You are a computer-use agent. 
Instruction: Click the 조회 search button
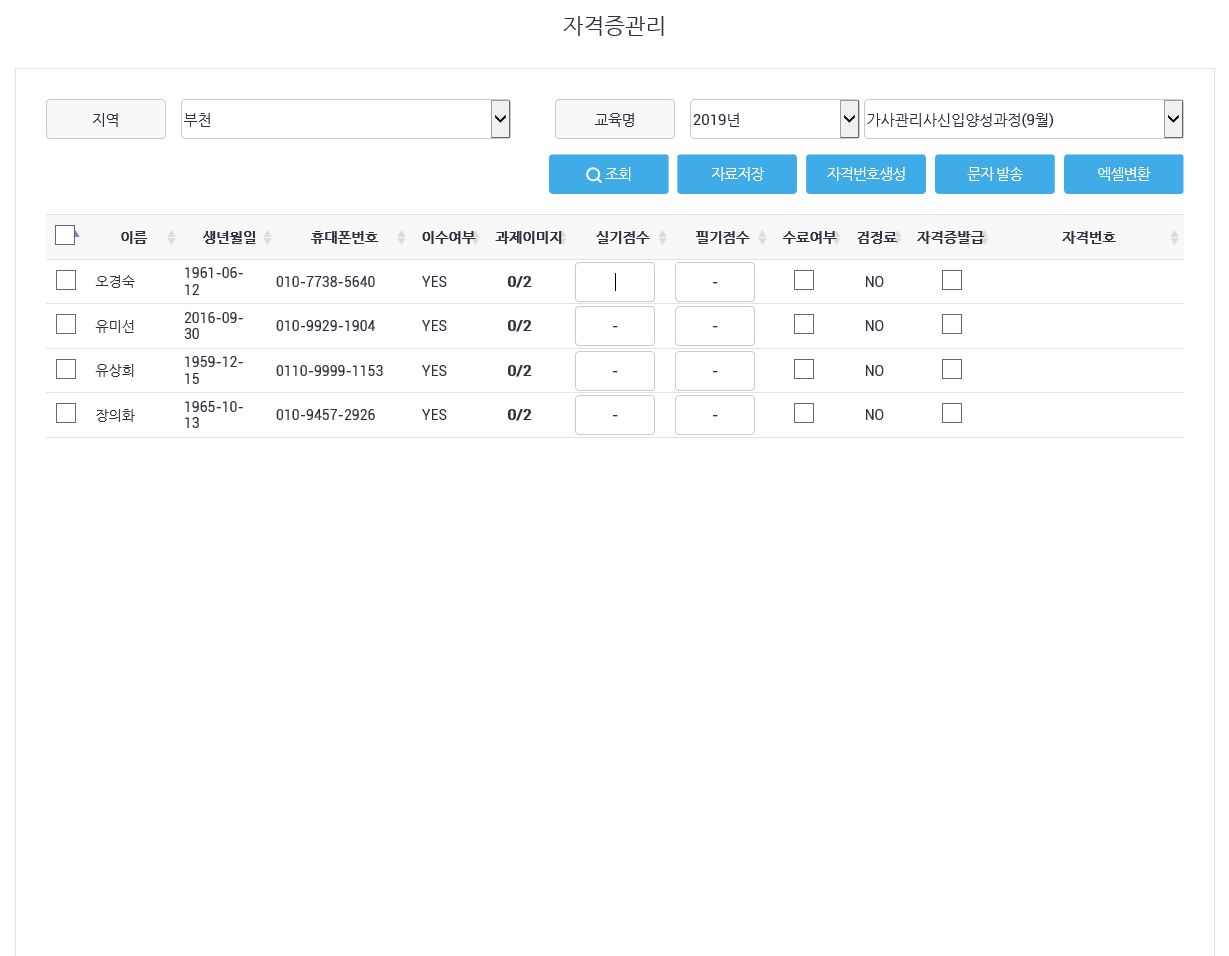coord(608,174)
